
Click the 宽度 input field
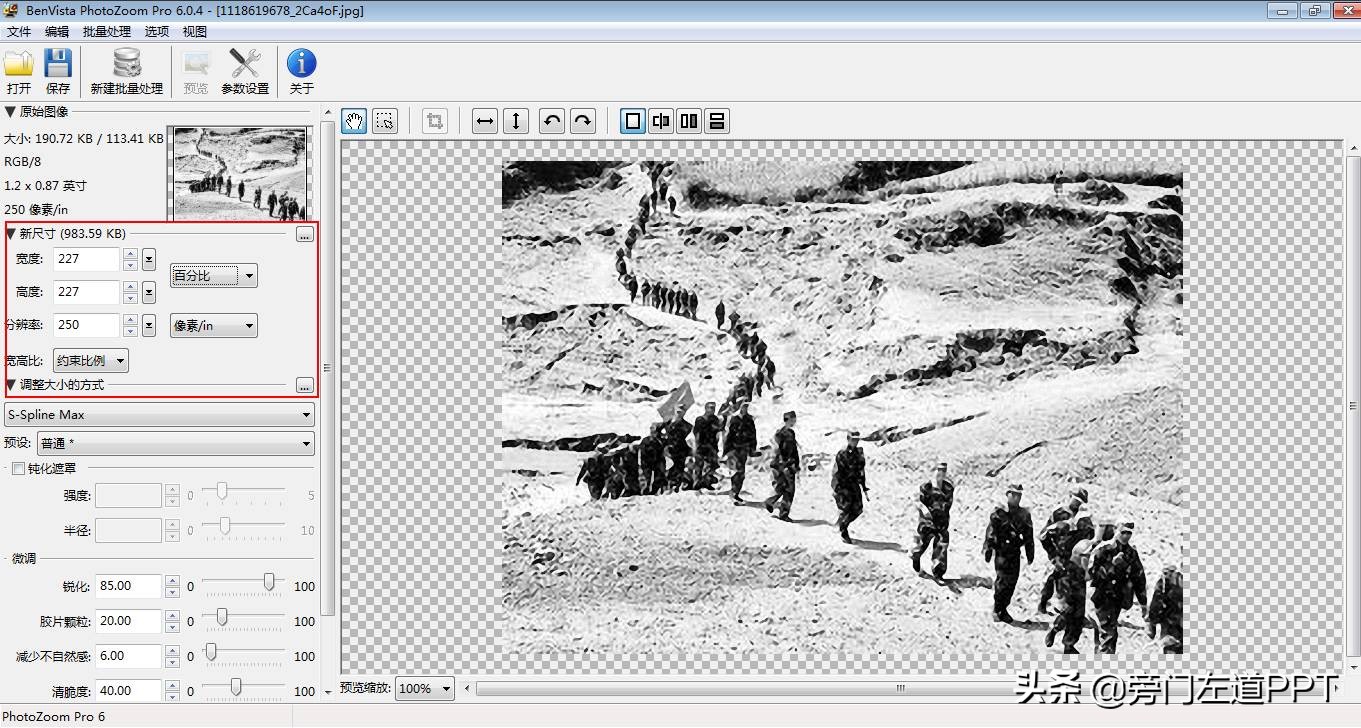point(87,259)
